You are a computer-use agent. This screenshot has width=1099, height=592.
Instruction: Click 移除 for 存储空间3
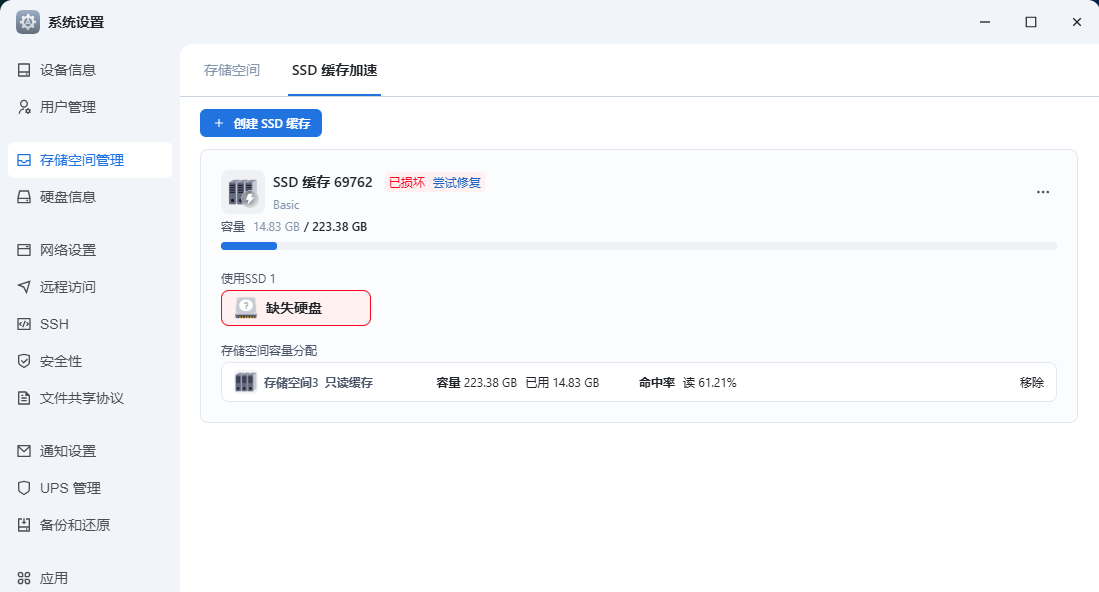pos(1032,383)
